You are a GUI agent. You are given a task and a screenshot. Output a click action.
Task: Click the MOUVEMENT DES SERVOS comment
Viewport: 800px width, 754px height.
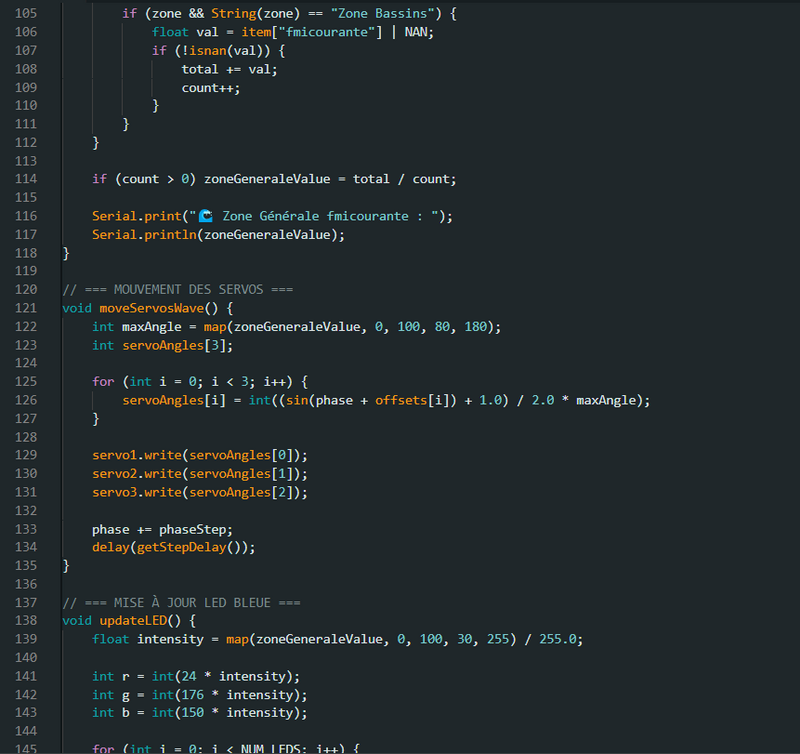[x=178, y=289]
